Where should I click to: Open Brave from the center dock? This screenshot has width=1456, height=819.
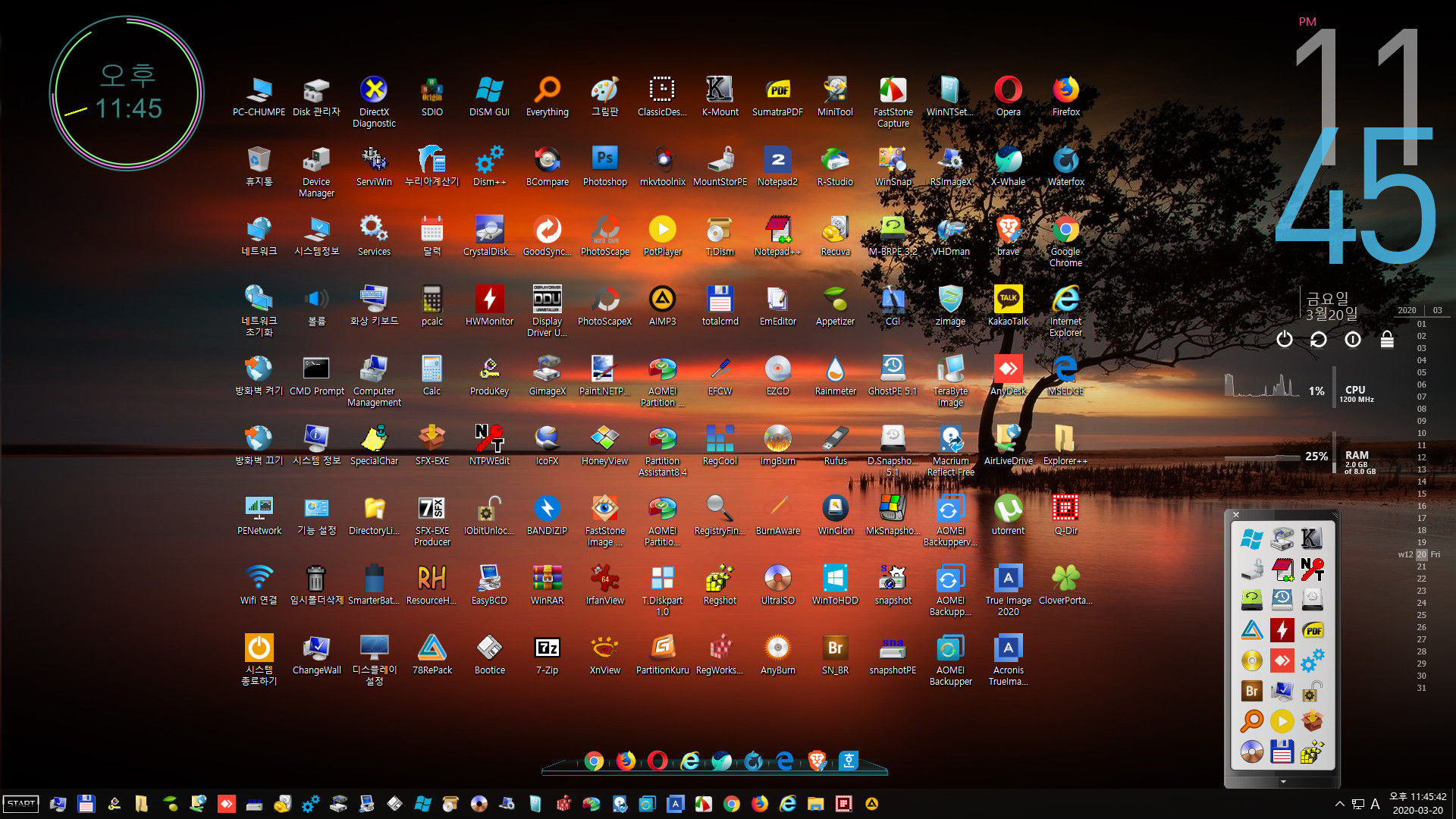(817, 760)
